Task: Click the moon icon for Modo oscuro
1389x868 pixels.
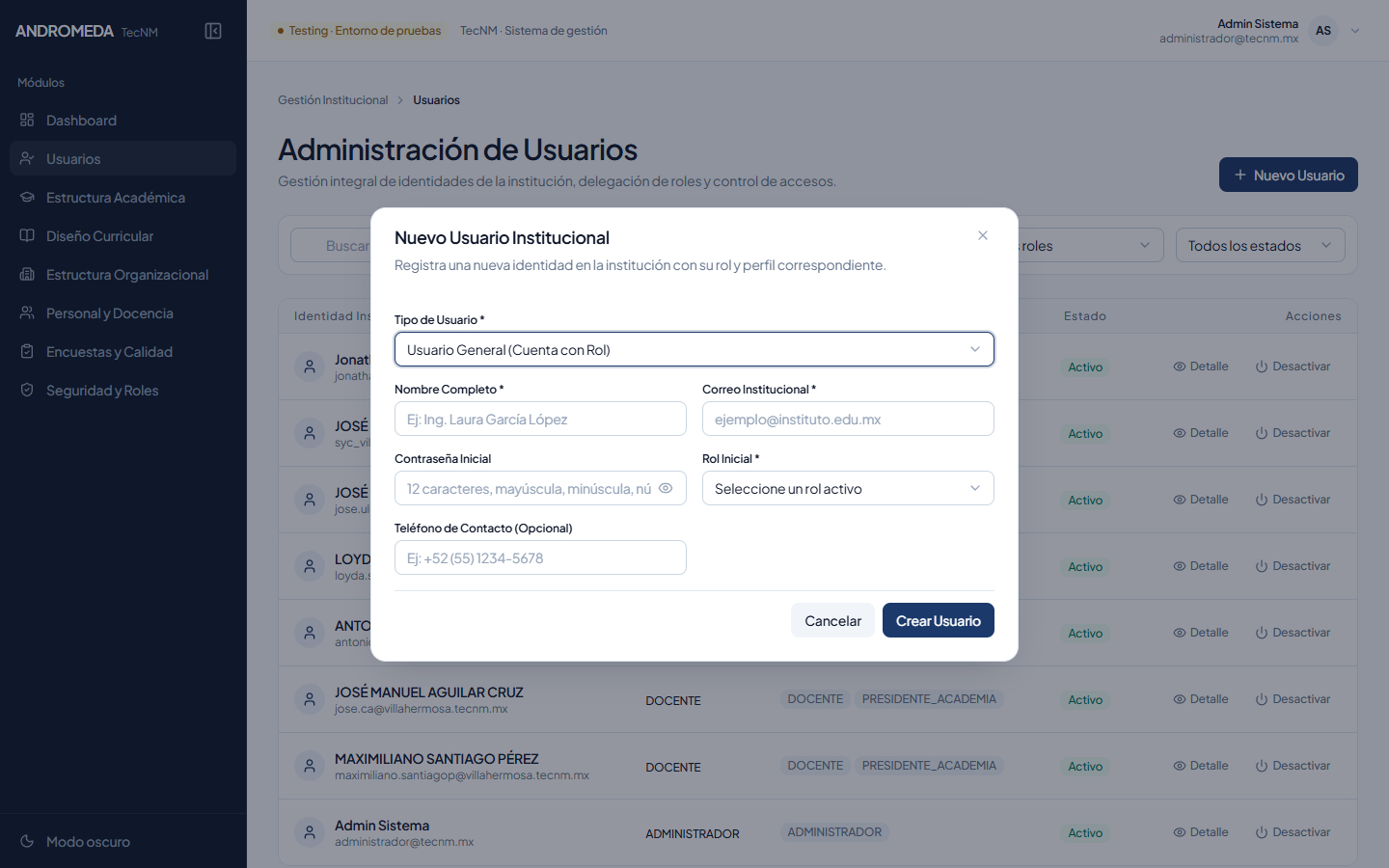Action: tap(27, 841)
